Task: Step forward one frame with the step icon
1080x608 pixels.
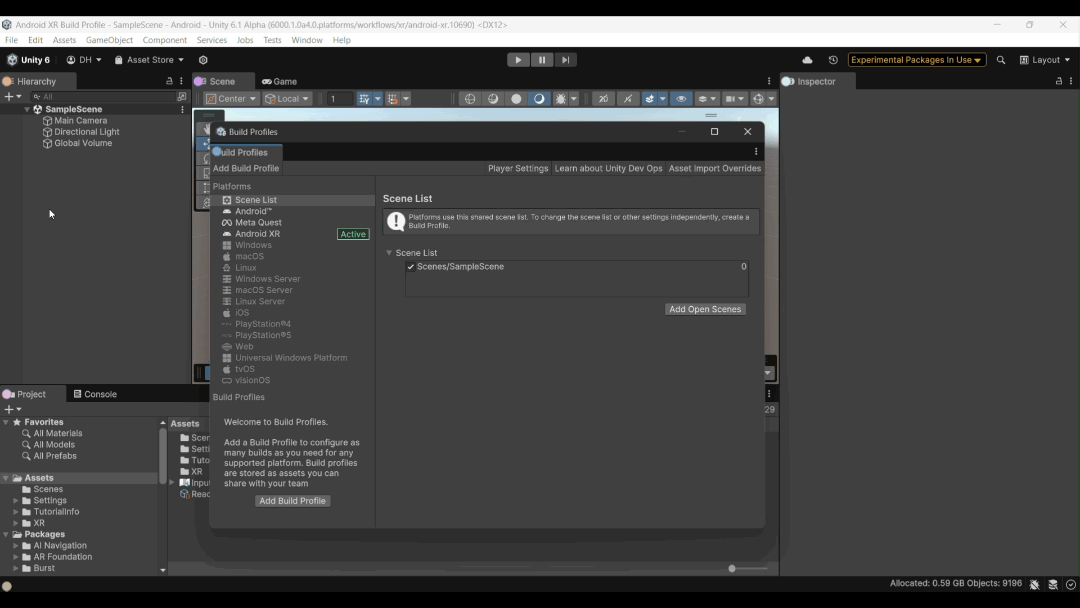Action: coord(566,60)
